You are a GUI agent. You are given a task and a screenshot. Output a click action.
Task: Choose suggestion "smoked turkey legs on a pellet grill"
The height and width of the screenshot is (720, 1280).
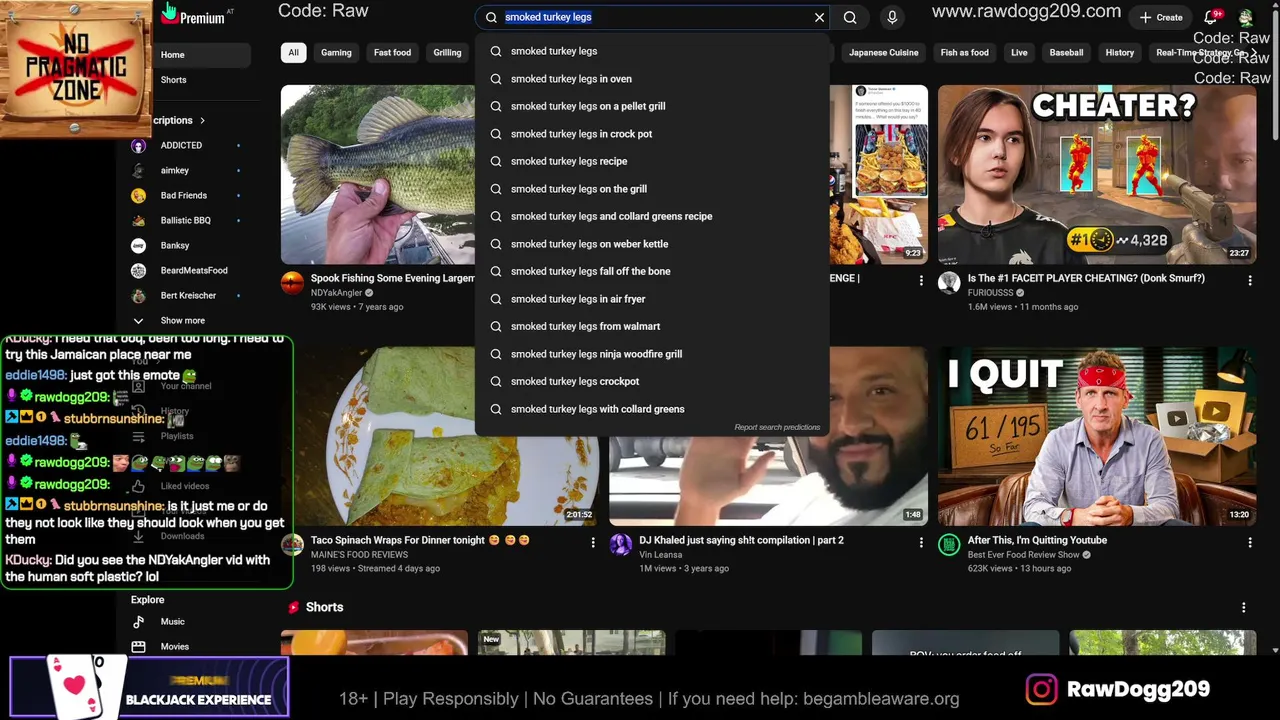(652, 106)
